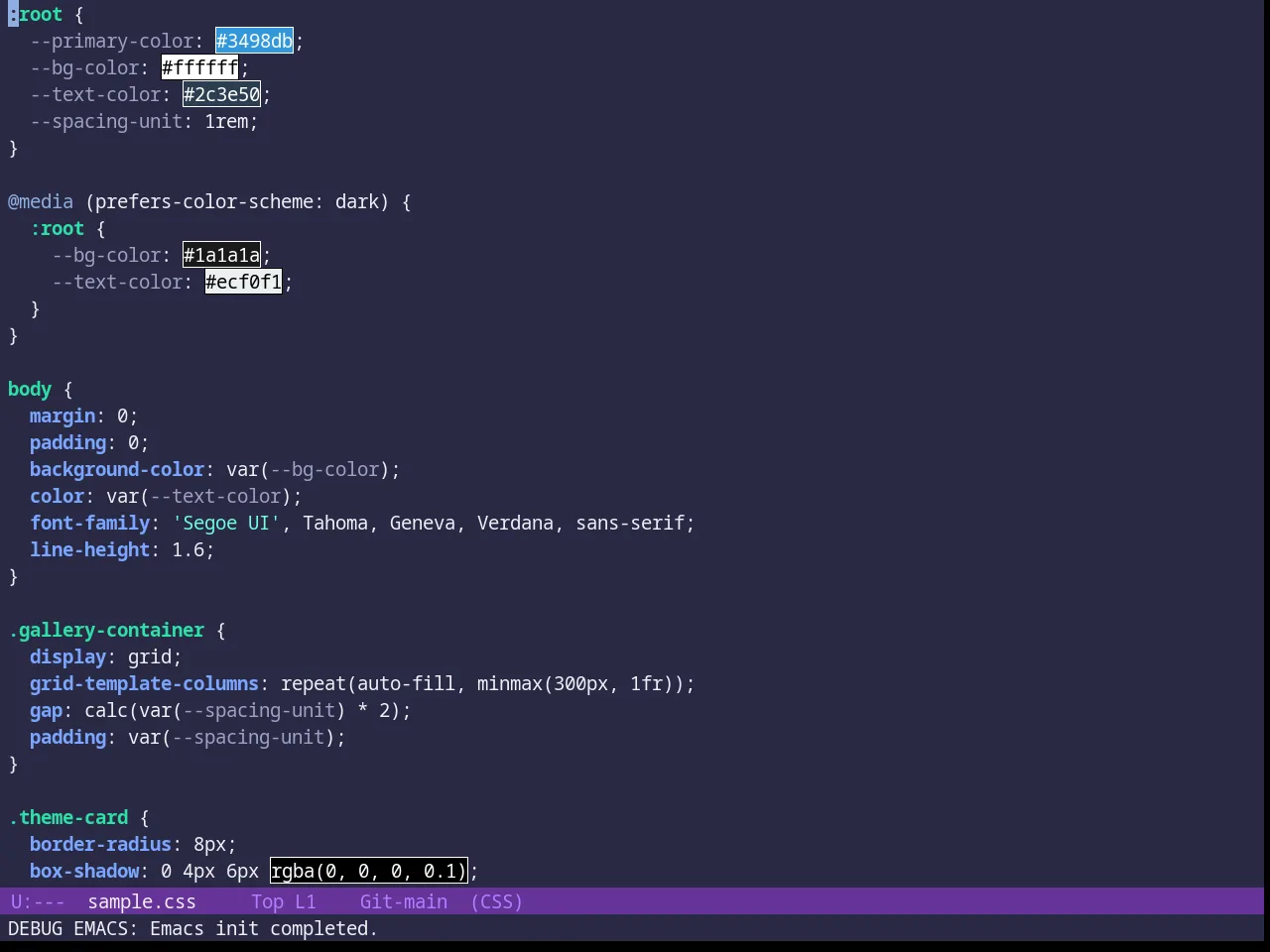Screen dimensions: 1270x952
Task: Click the grid-template-columns property
Action: point(145,683)
